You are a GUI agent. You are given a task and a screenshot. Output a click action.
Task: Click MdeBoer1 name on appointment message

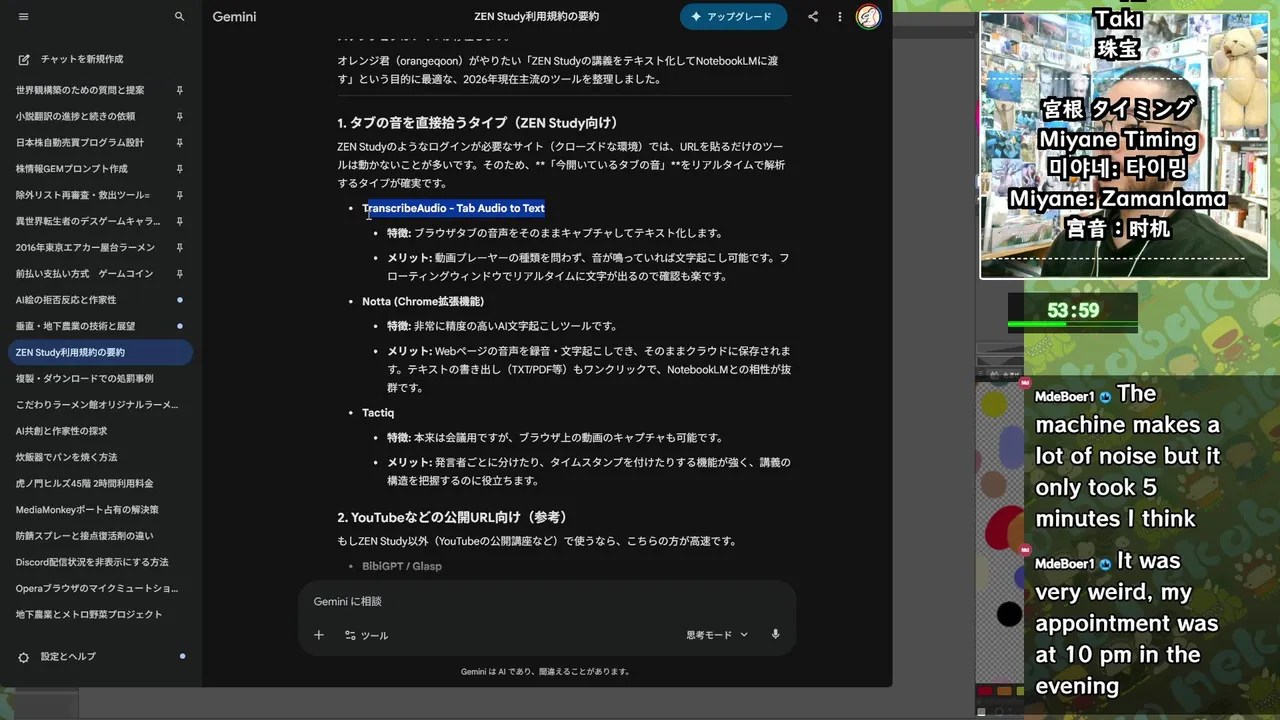click(1064, 564)
